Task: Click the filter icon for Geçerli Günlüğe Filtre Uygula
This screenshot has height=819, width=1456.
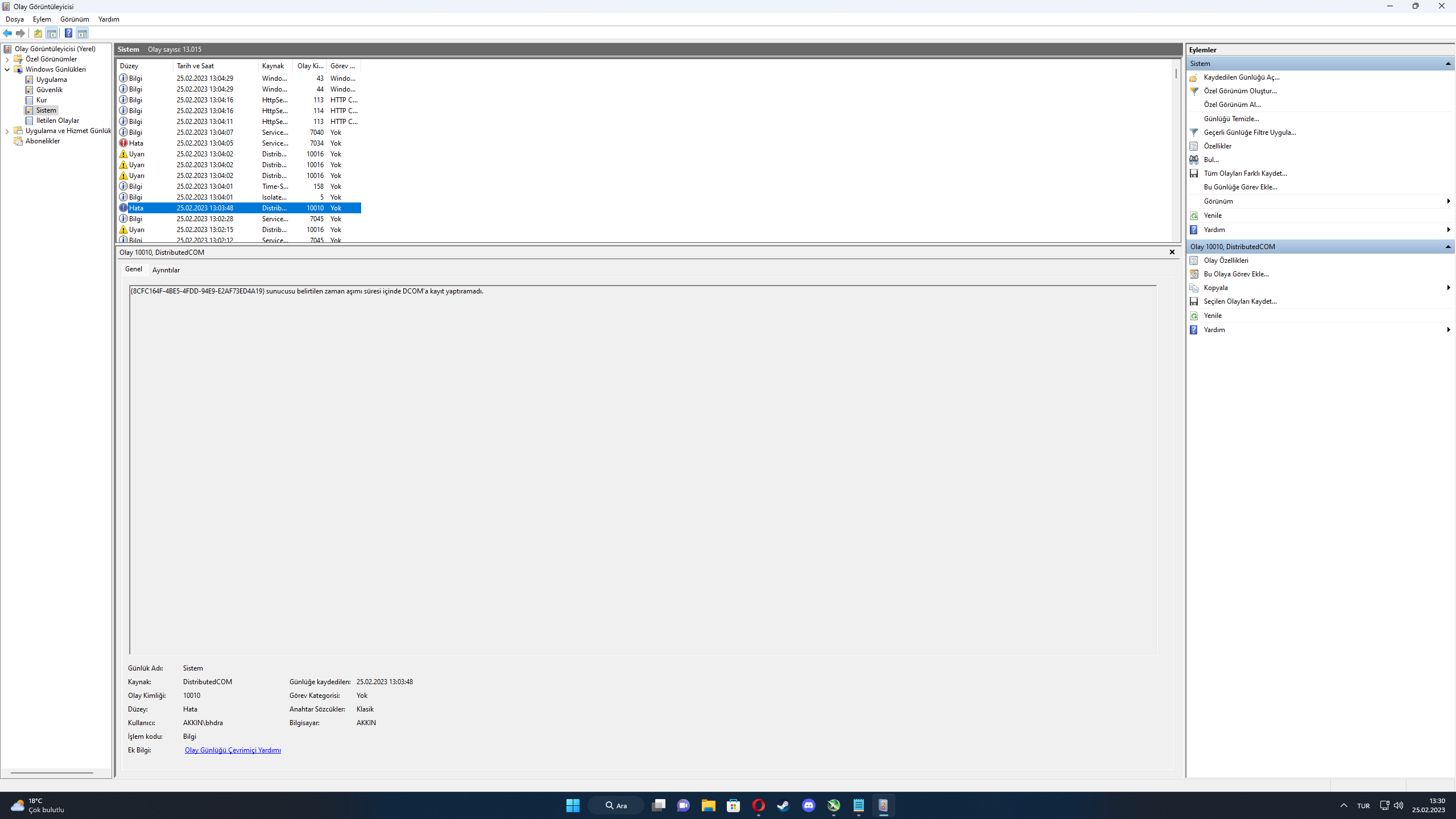Action: point(1194,133)
